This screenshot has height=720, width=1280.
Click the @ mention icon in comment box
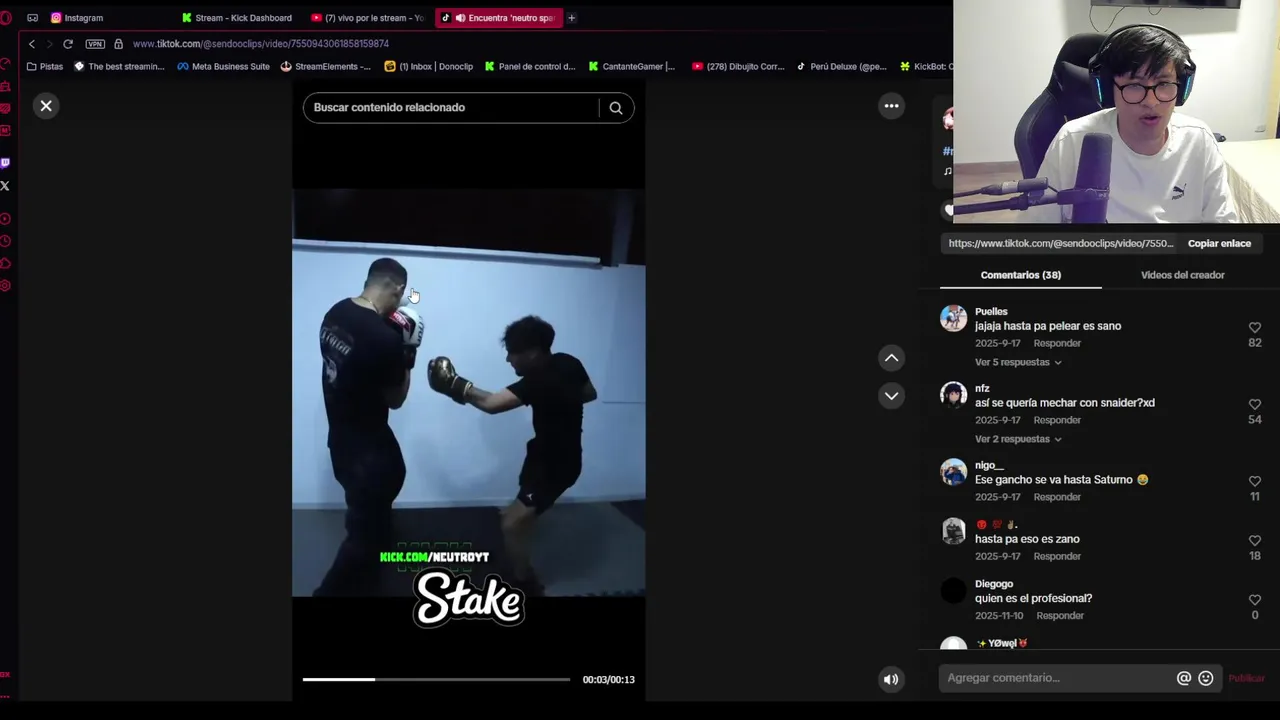1184,678
